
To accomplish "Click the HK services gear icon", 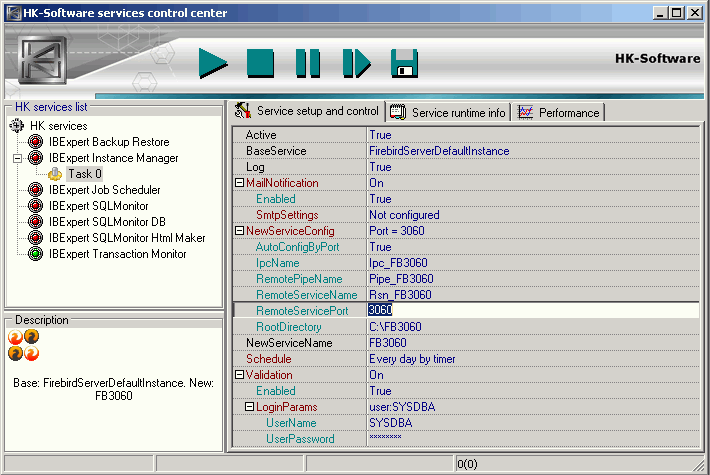I will pyautogui.click(x=17, y=125).
